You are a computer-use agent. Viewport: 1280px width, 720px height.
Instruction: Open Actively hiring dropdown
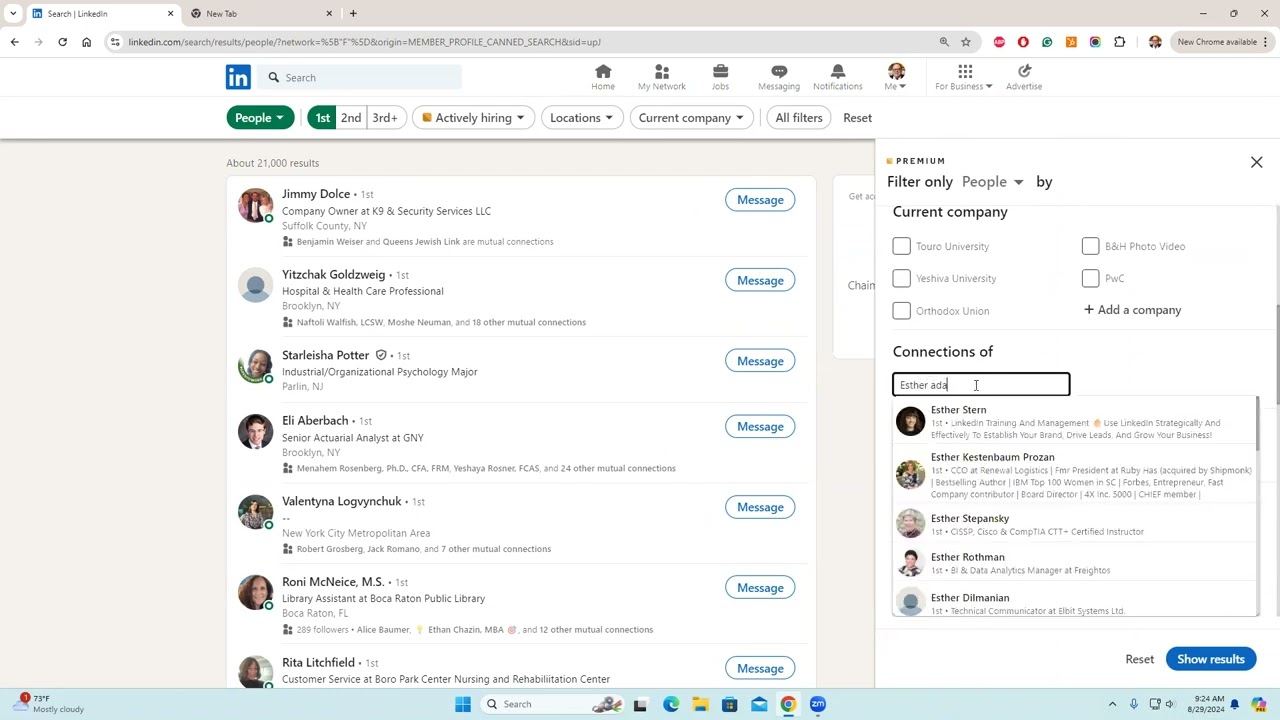473,118
